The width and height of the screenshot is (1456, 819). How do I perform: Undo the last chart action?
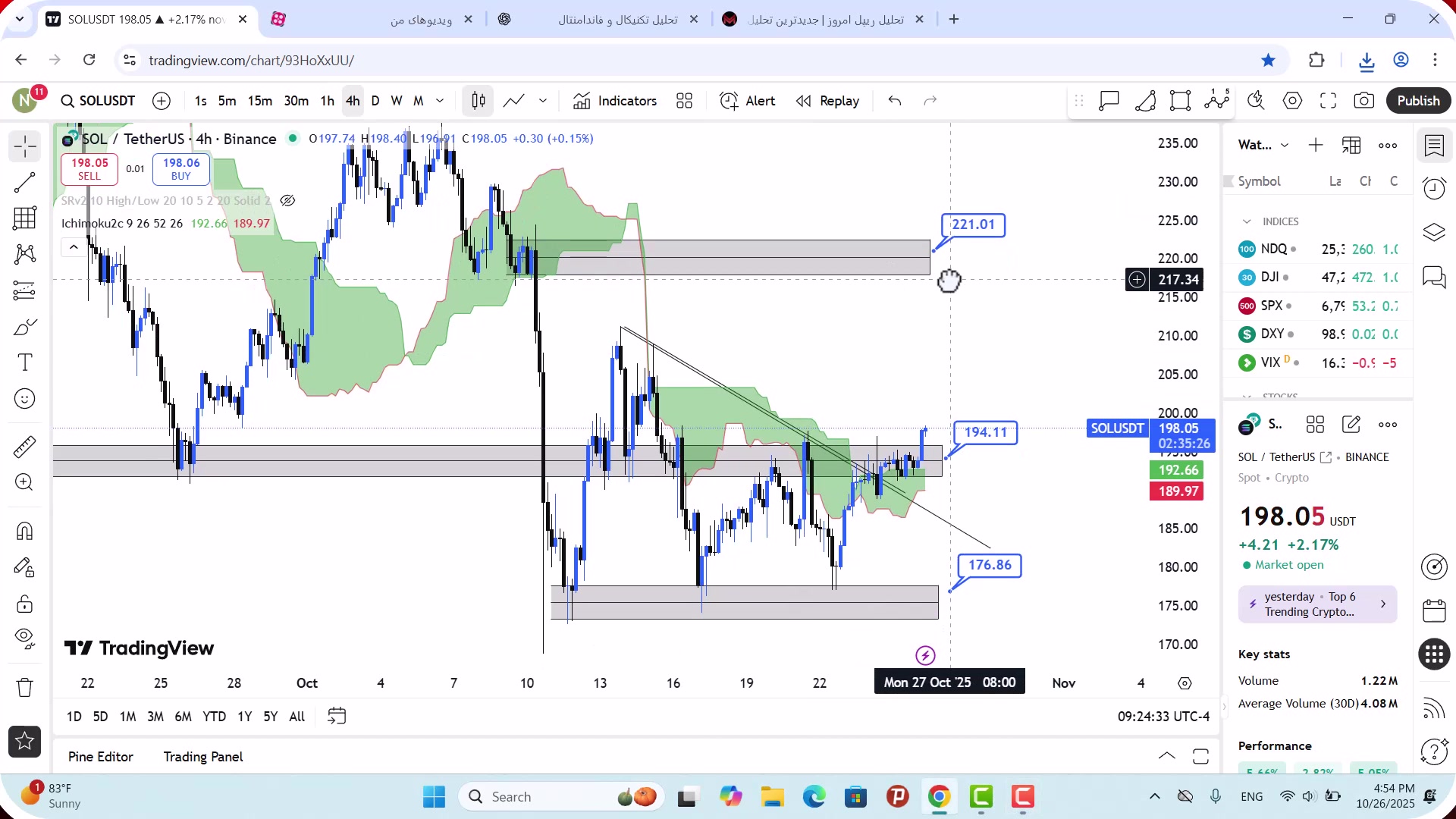click(895, 101)
